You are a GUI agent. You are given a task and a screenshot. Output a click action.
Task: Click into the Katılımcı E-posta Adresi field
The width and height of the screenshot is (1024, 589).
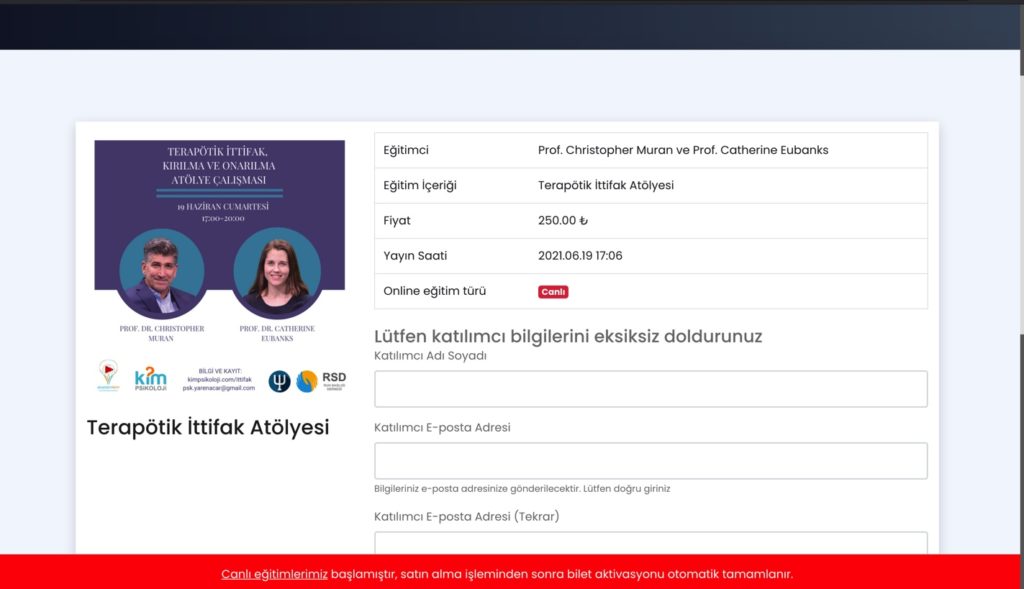pos(650,461)
